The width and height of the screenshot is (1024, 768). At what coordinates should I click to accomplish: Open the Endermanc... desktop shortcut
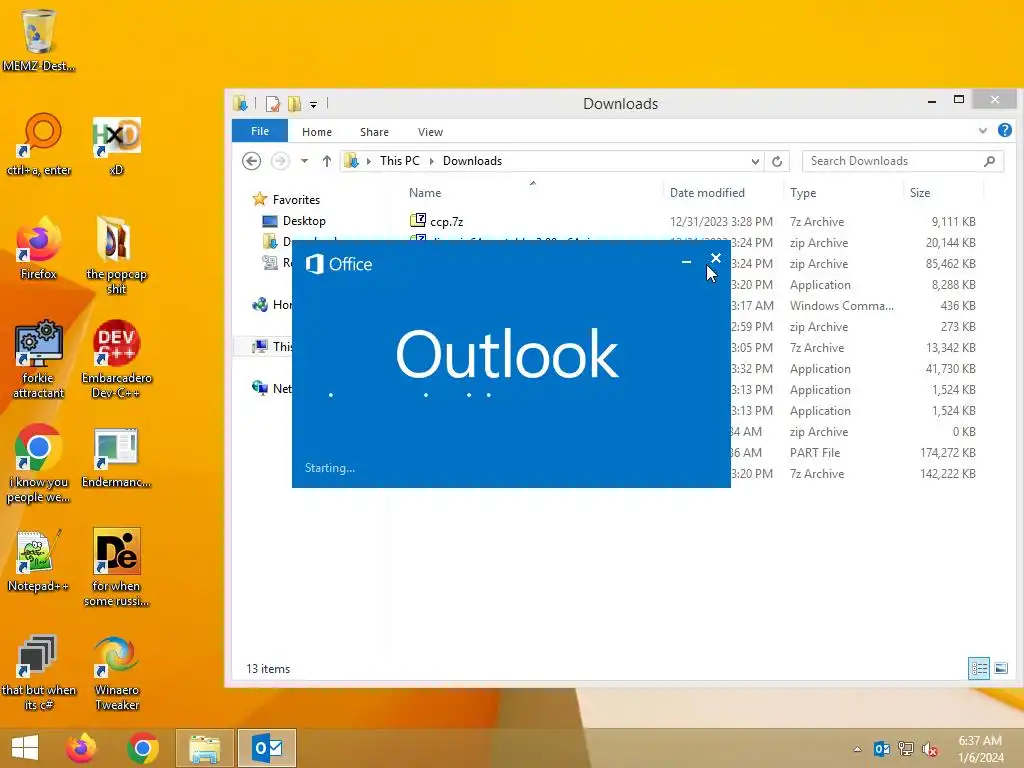(116, 457)
